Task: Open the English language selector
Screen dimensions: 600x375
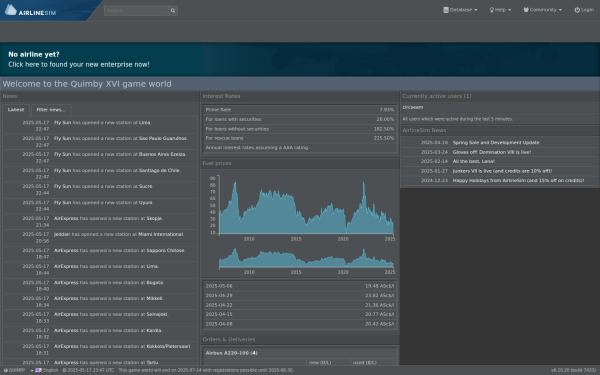Action: point(44,370)
